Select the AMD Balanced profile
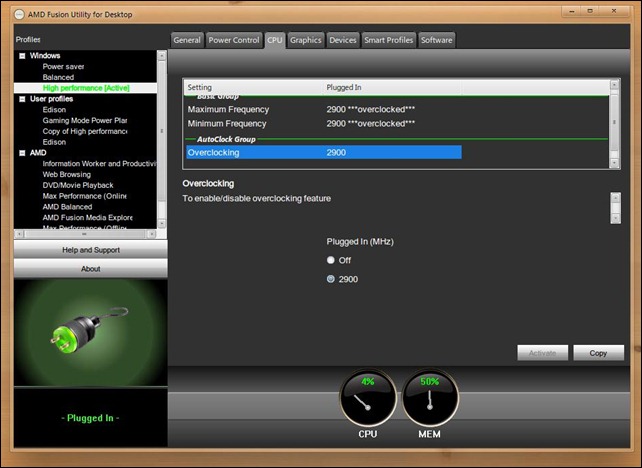 click(67, 207)
